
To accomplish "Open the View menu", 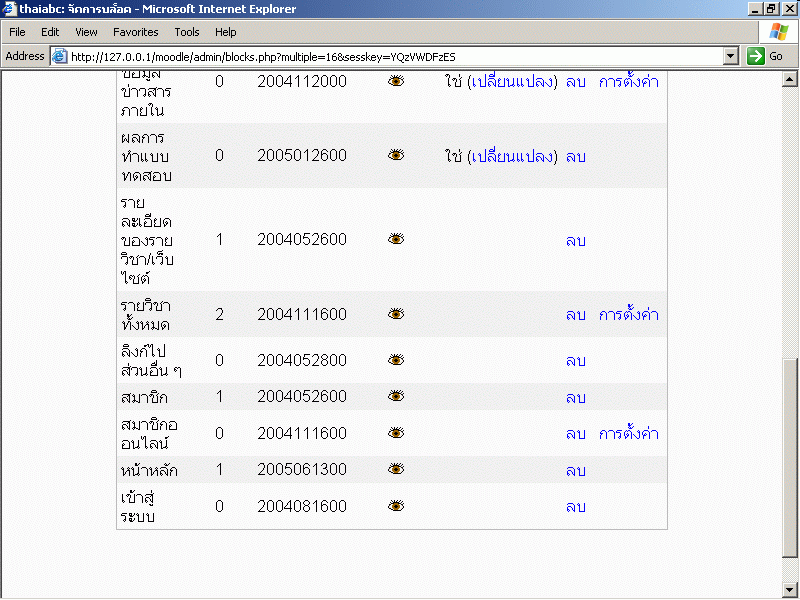I will pos(86,32).
